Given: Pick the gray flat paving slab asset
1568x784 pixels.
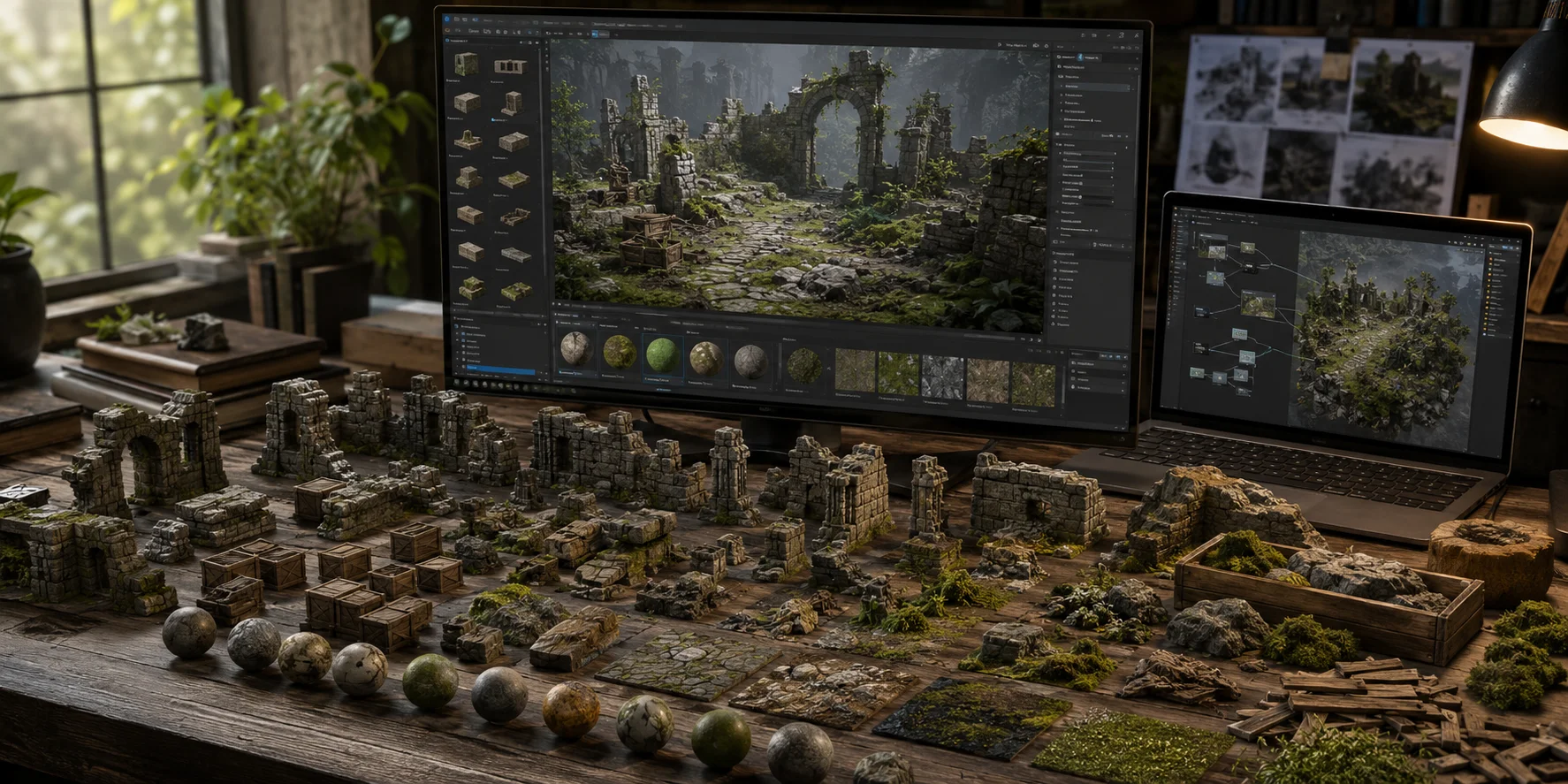Looking at the screenshot, I should point(515,255).
